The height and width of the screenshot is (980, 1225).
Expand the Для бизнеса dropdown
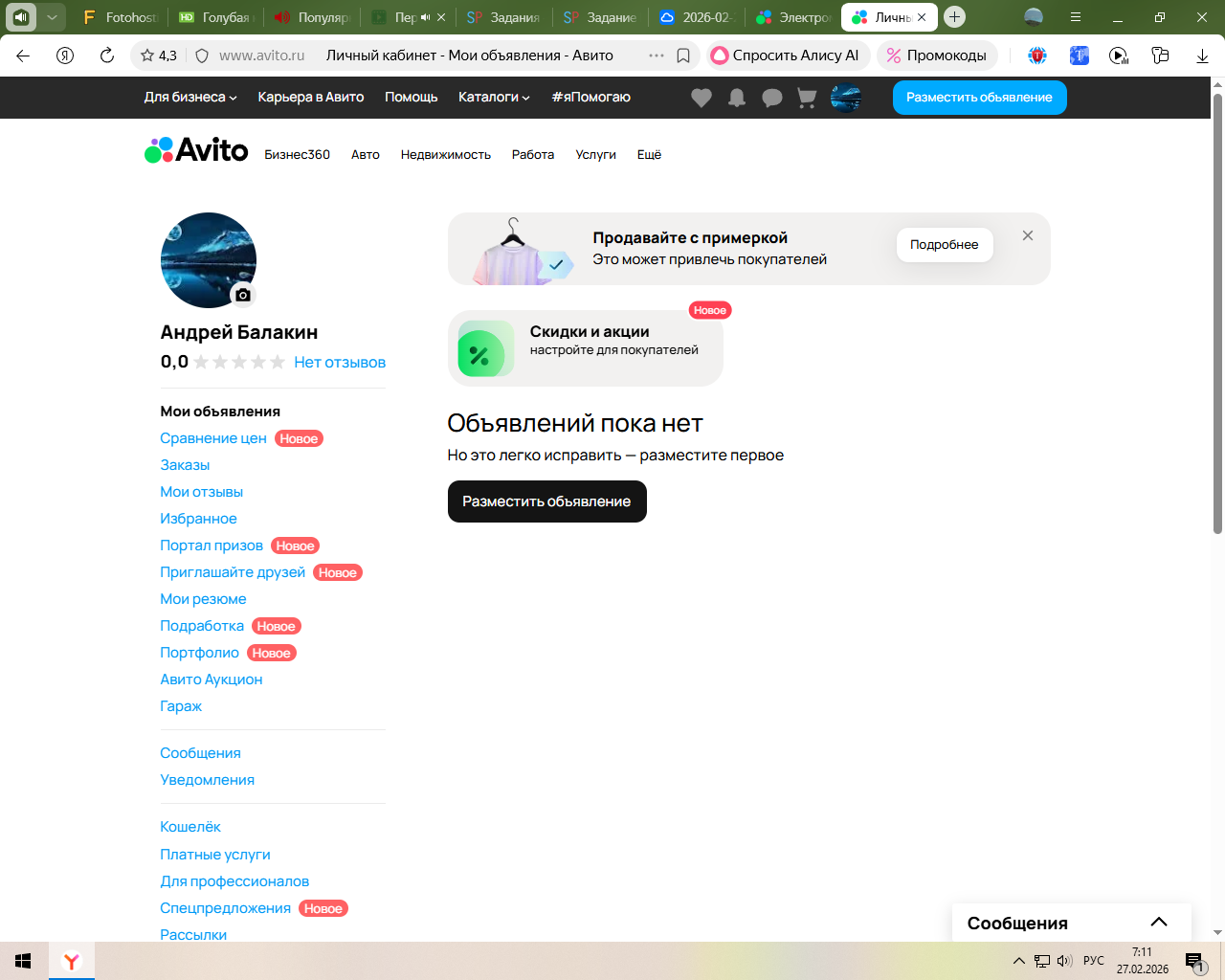(190, 98)
